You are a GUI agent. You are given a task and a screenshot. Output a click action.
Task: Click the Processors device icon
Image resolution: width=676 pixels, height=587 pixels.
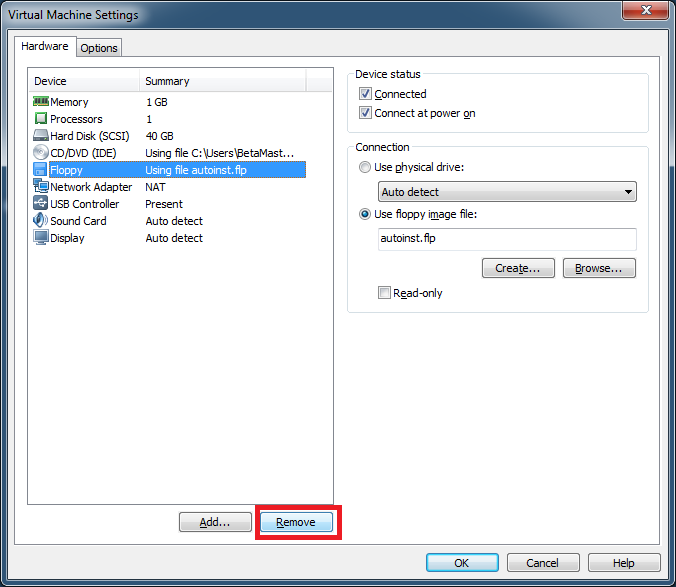tap(41, 119)
